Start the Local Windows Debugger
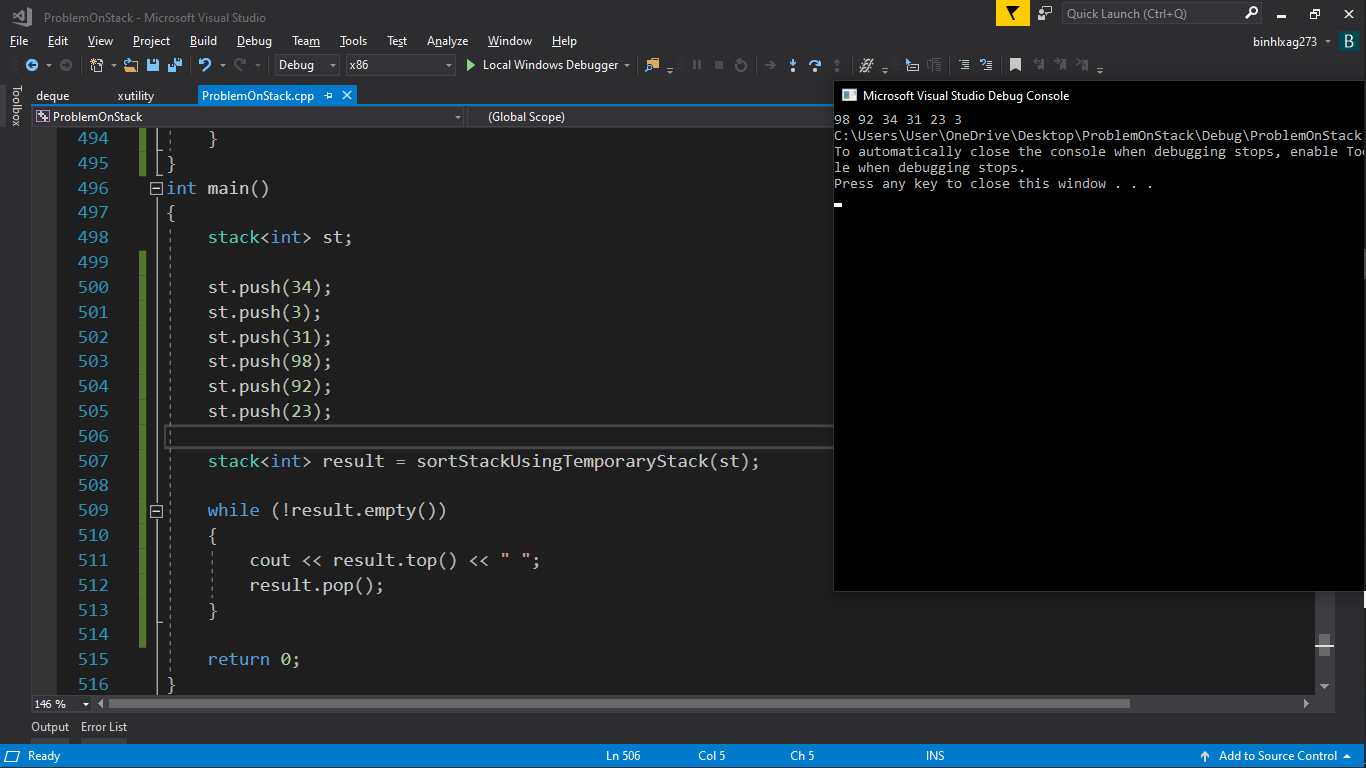Screen dimensions: 1366x768 pyautogui.click(x=541, y=65)
